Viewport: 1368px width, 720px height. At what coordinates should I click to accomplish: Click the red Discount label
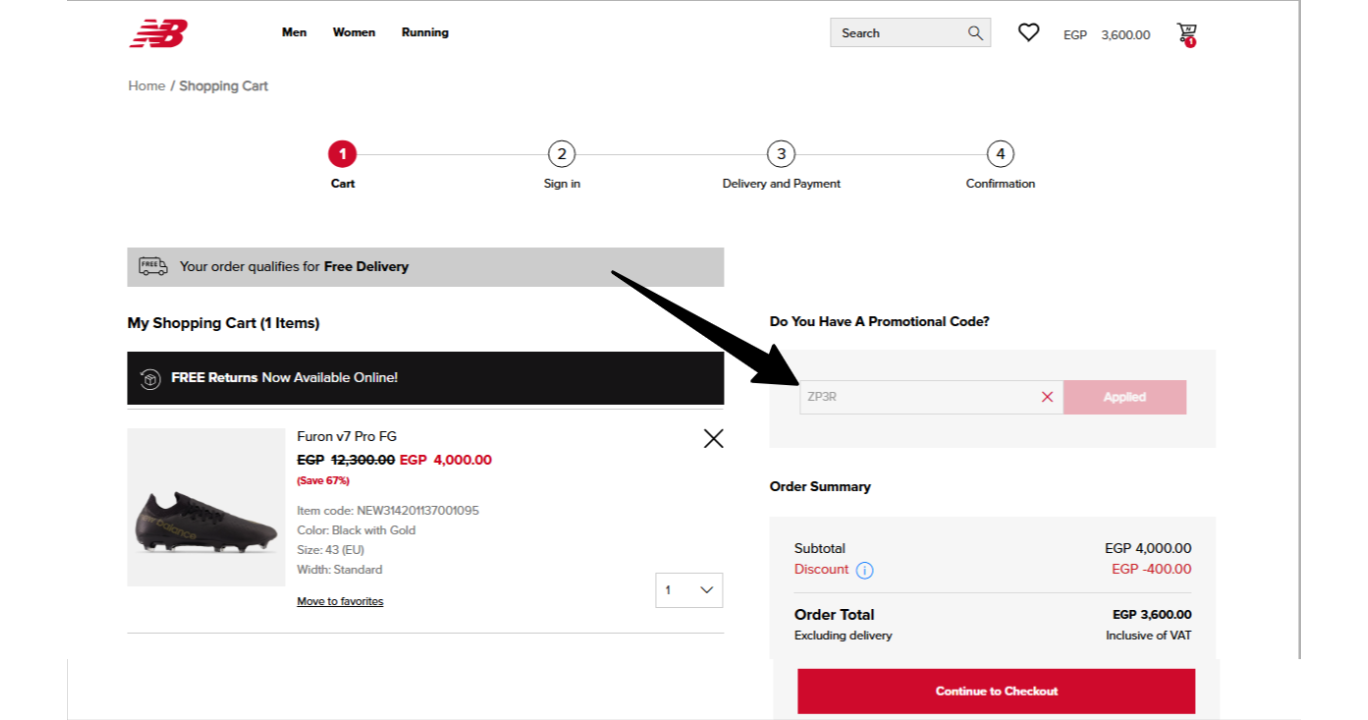(x=821, y=569)
